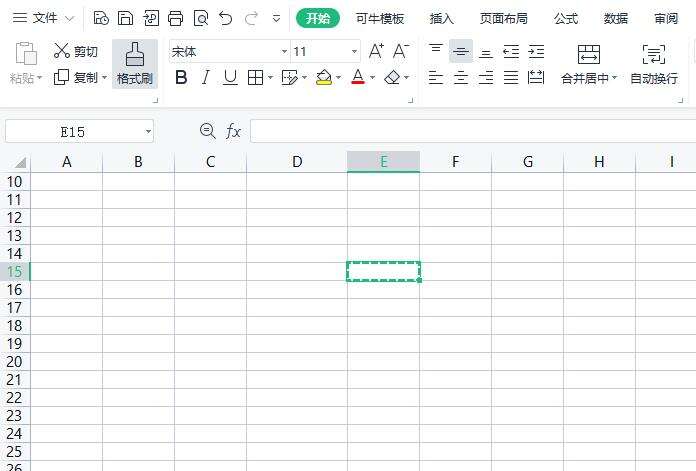Click the 粘贴 paste icon

26,53
